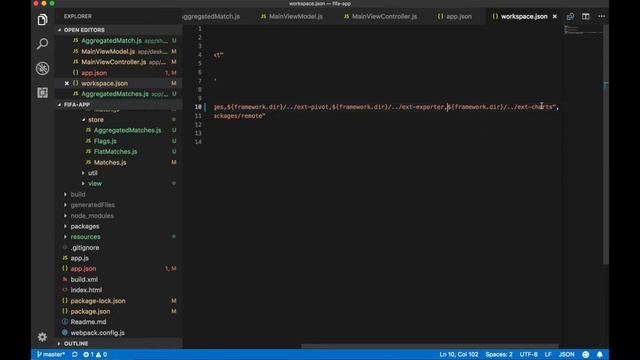
Task: Open the Explorer view in activity bar
Action: point(42,20)
